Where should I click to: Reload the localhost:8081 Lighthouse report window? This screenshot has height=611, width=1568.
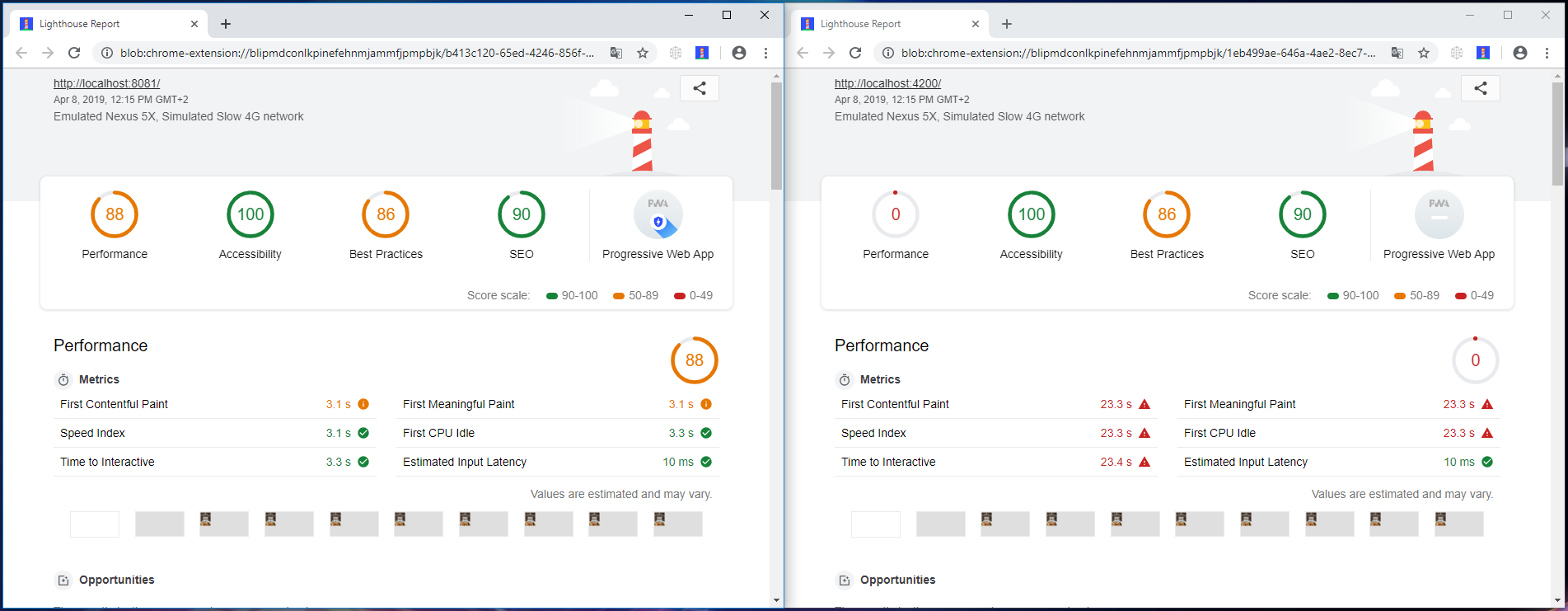pyautogui.click(x=74, y=53)
